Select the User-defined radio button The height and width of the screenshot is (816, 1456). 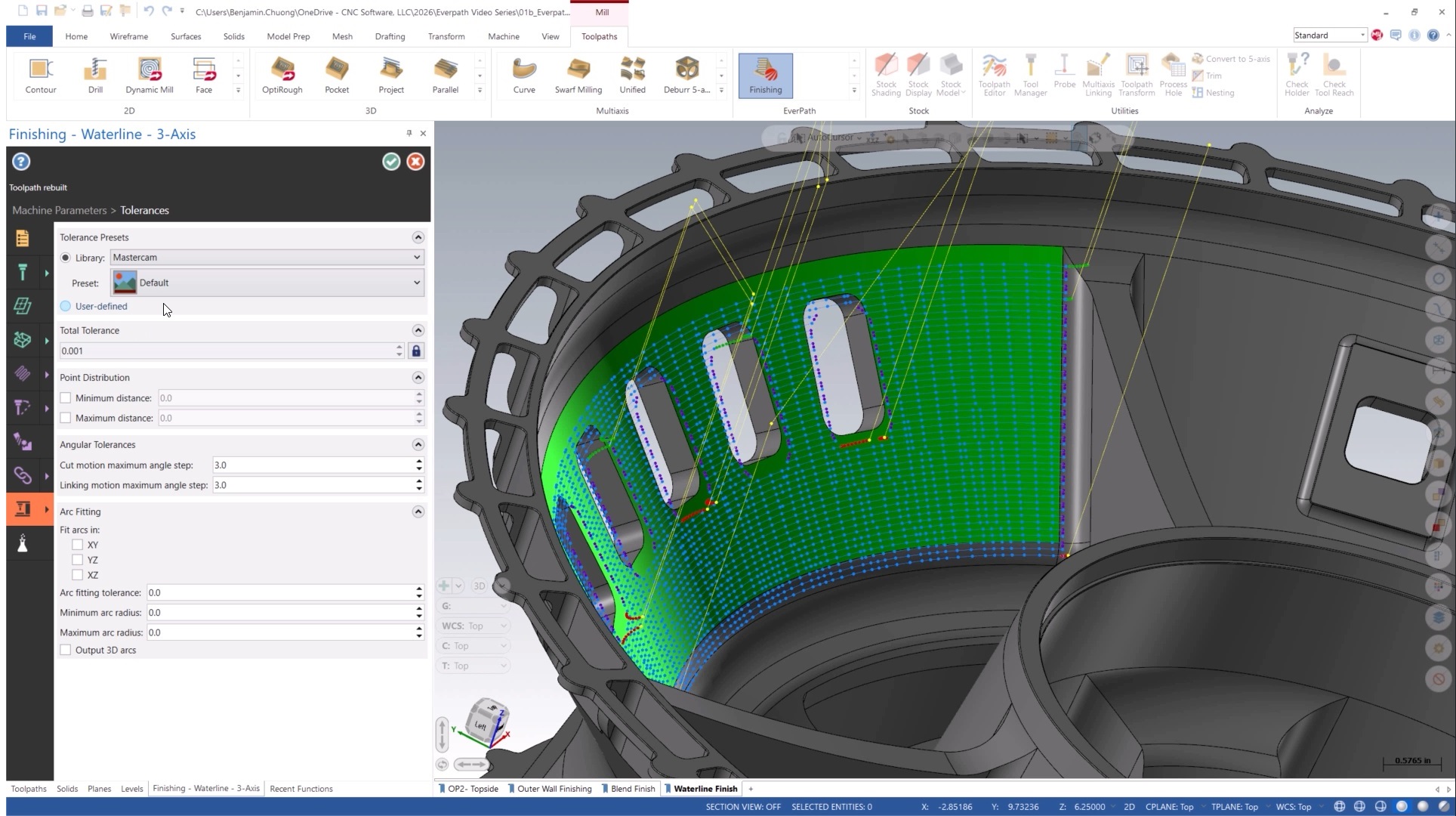tap(66, 306)
